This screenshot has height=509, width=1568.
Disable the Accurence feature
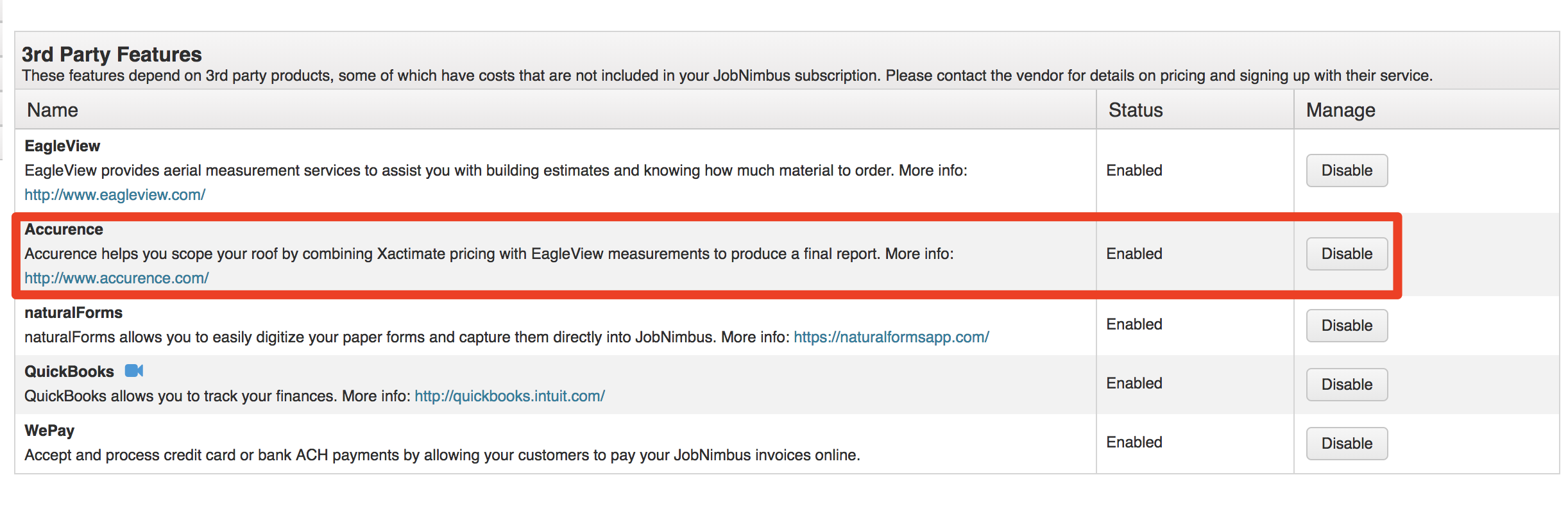(1347, 254)
